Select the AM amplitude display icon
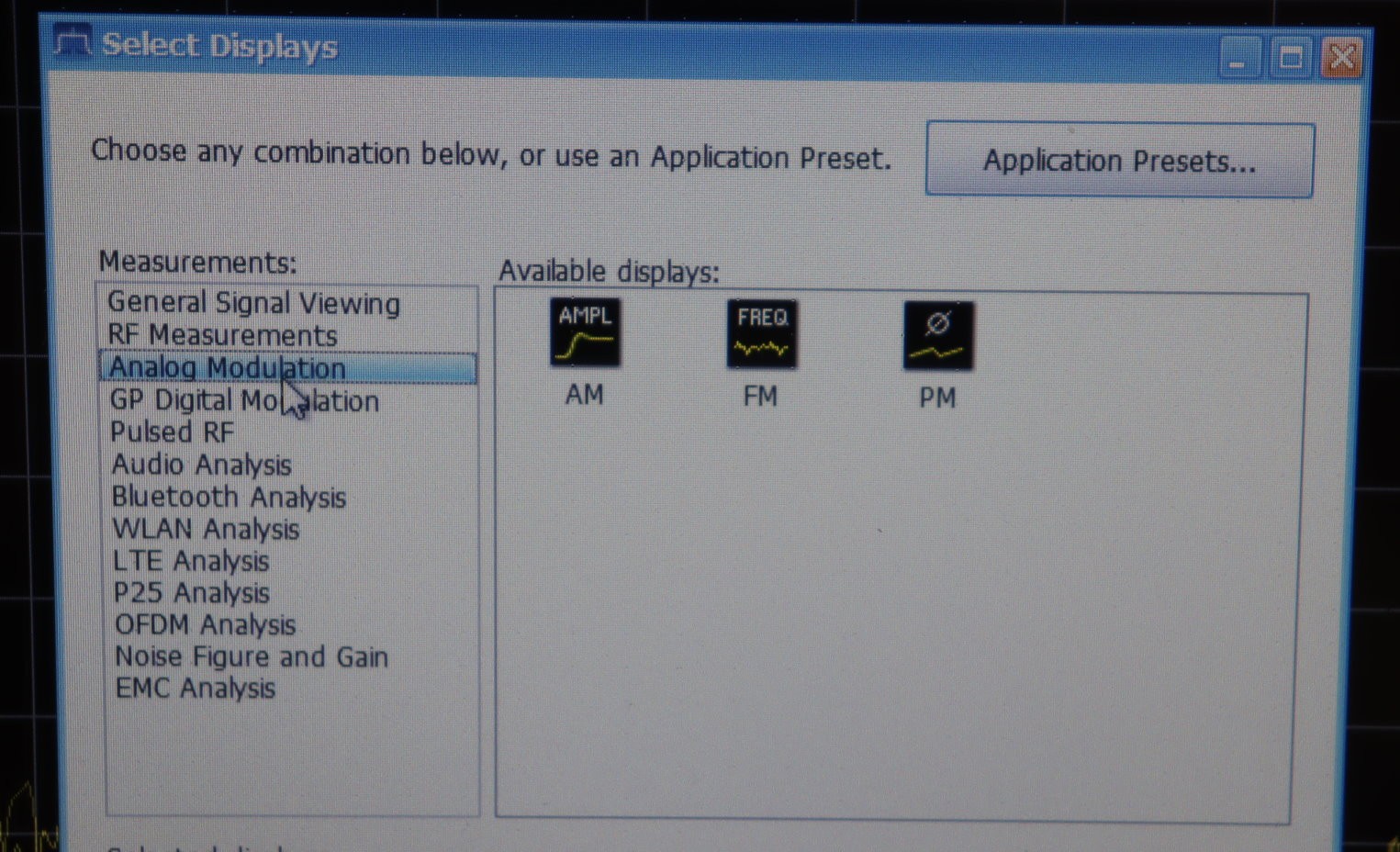Viewport: 1400px width, 852px height. pos(585,333)
